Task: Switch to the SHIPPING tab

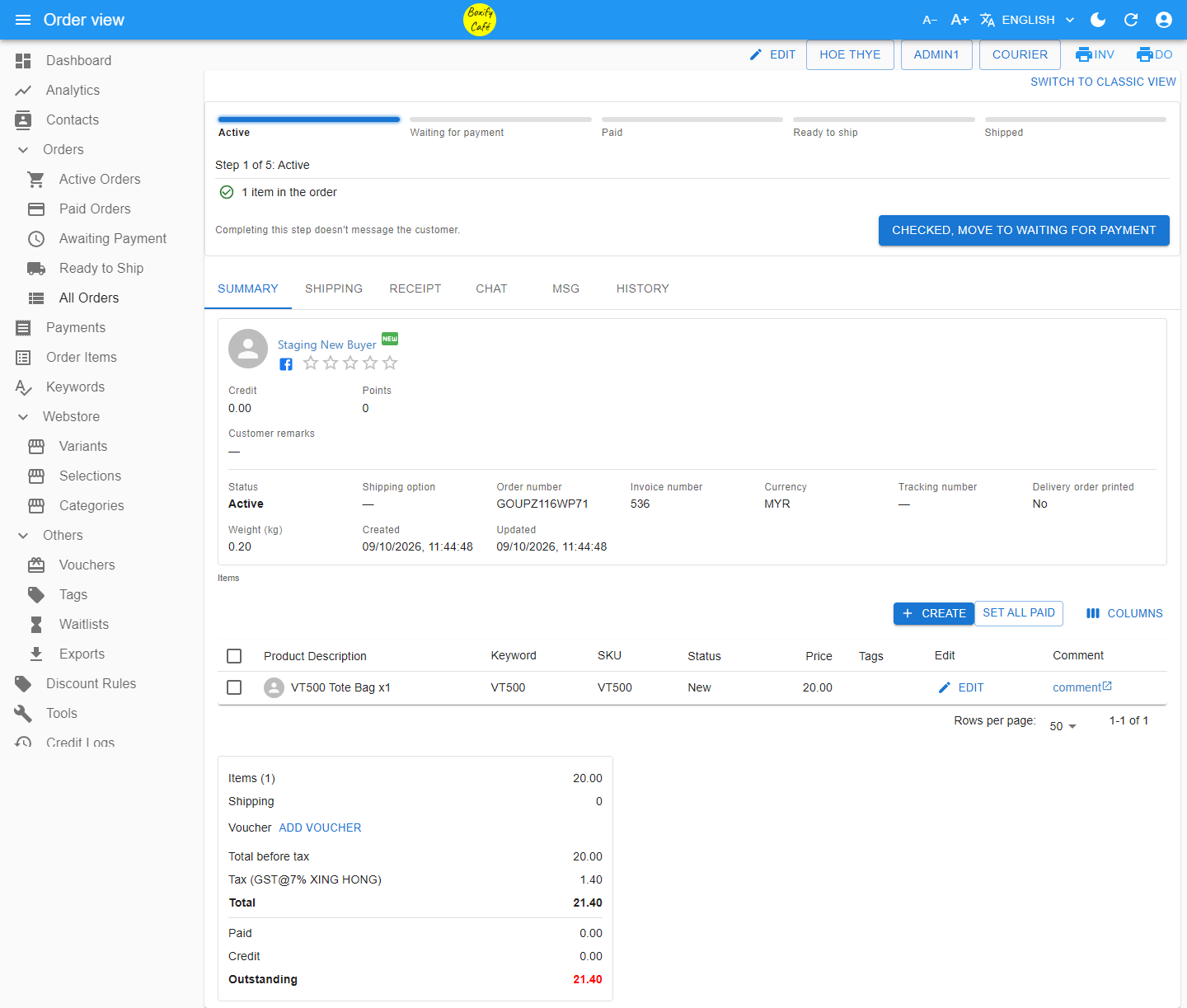Action: click(334, 288)
